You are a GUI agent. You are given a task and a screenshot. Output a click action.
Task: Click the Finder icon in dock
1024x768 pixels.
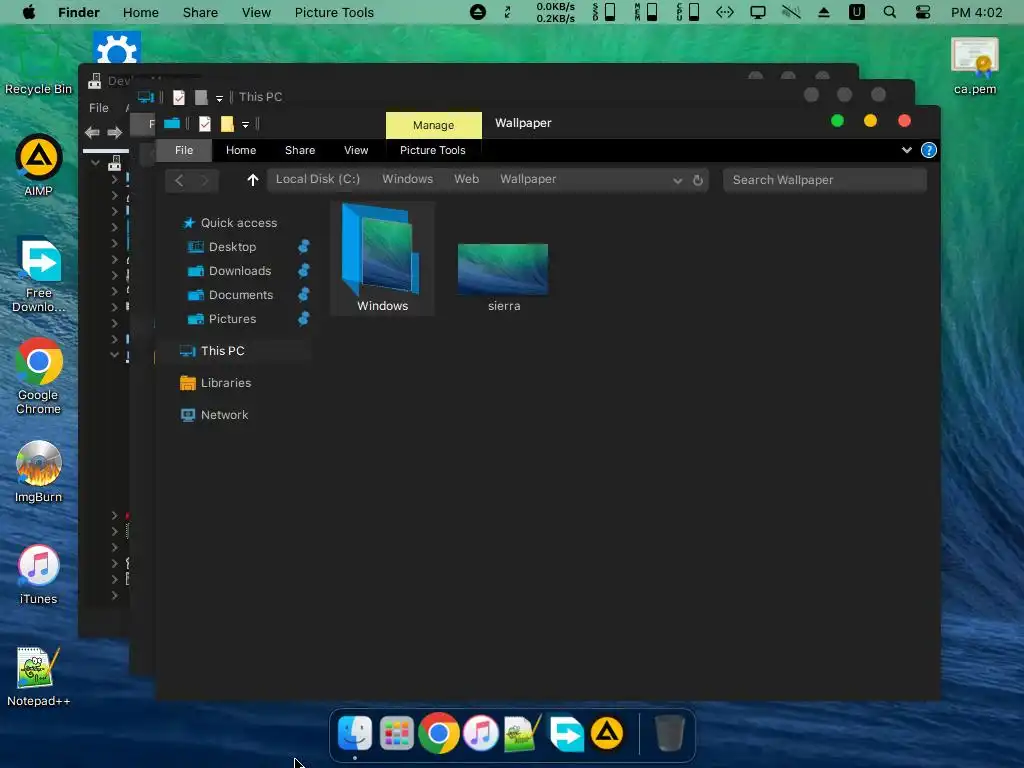pyautogui.click(x=355, y=733)
